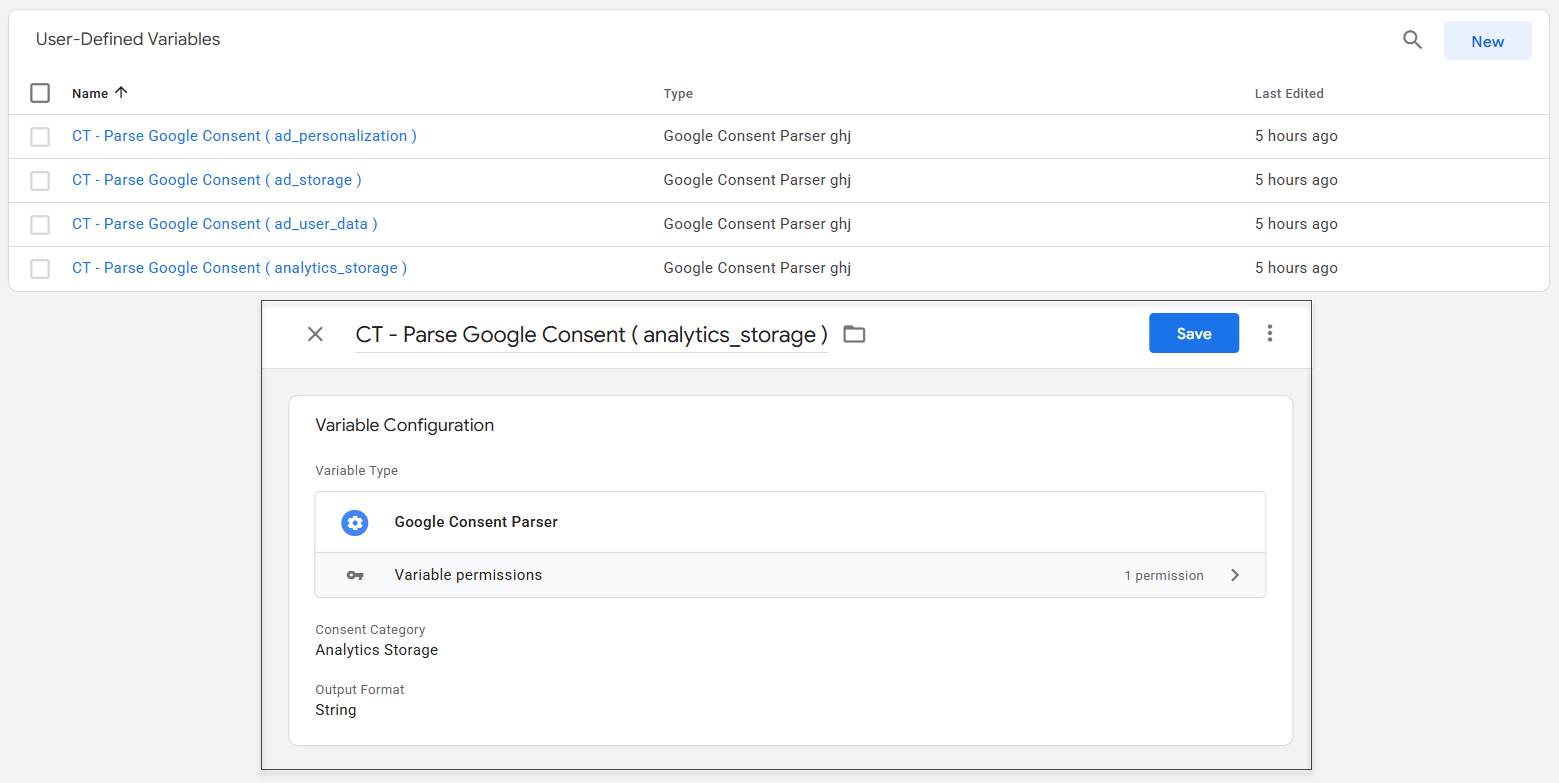Click the key icon for variable permissions
This screenshot has height=783, width=1559.
(x=354, y=575)
